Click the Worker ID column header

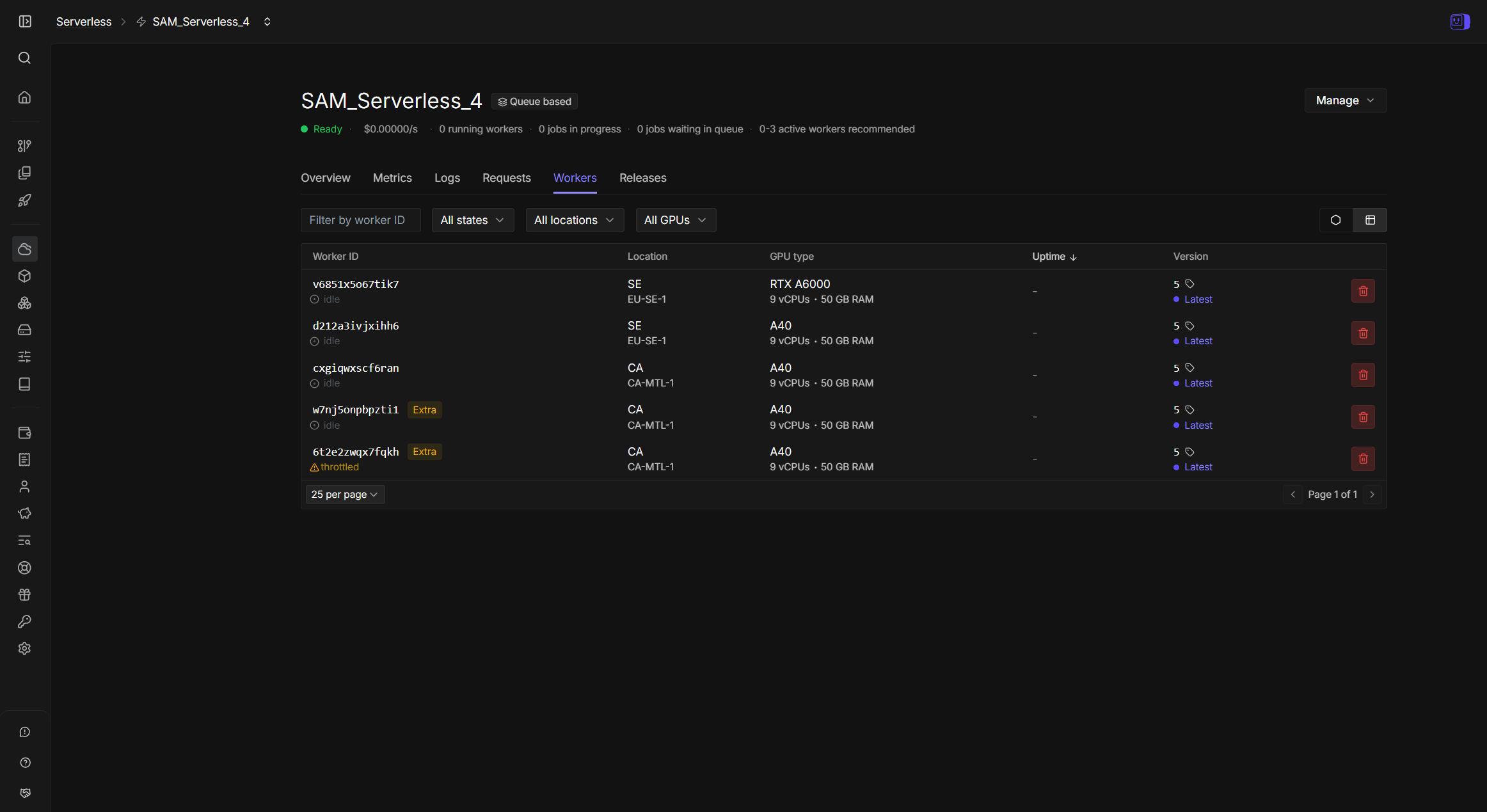coord(335,257)
